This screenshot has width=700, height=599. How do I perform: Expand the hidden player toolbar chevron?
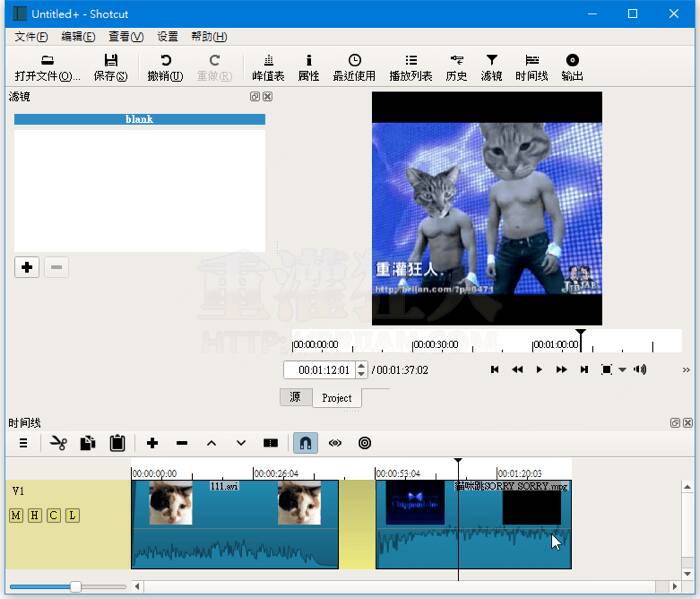click(686, 370)
